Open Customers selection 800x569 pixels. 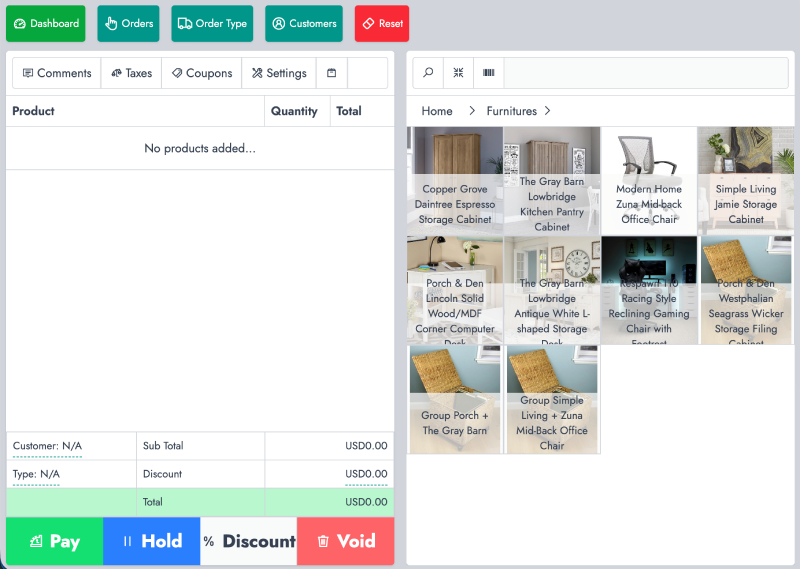point(304,23)
